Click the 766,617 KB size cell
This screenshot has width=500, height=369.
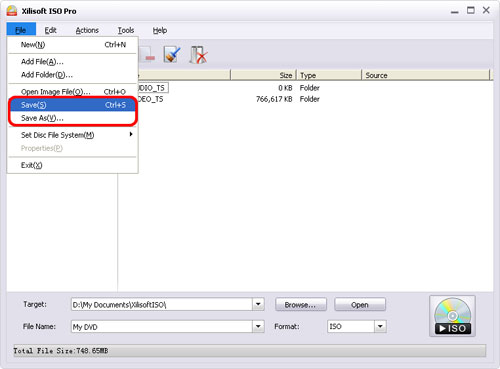pyautogui.click(x=274, y=99)
